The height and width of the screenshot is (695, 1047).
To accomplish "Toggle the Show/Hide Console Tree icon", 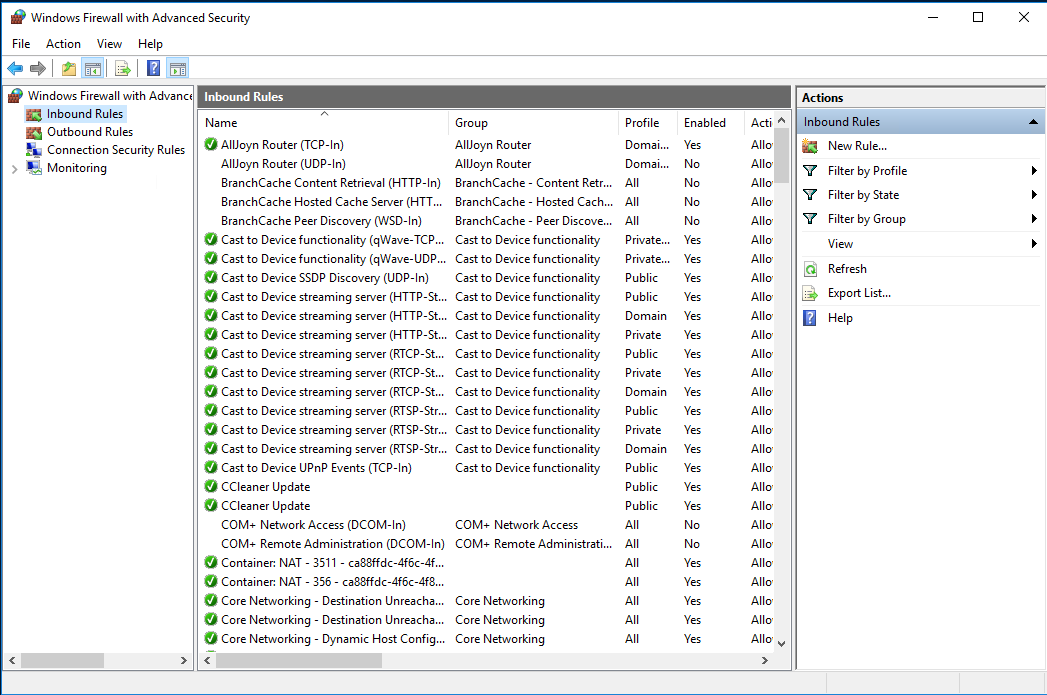I will [92, 68].
